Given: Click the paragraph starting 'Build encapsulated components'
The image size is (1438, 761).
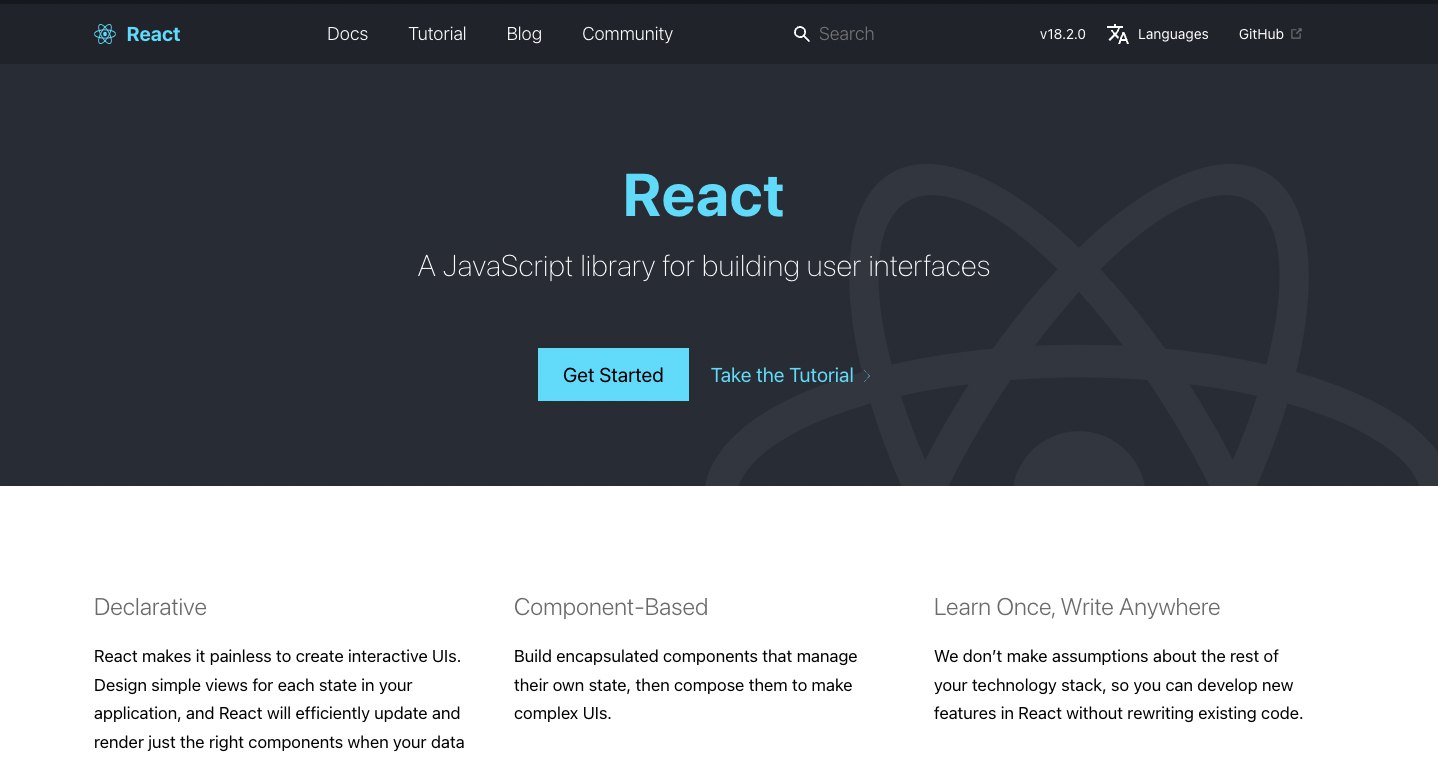Looking at the screenshot, I should pyautogui.click(x=686, y=685).
